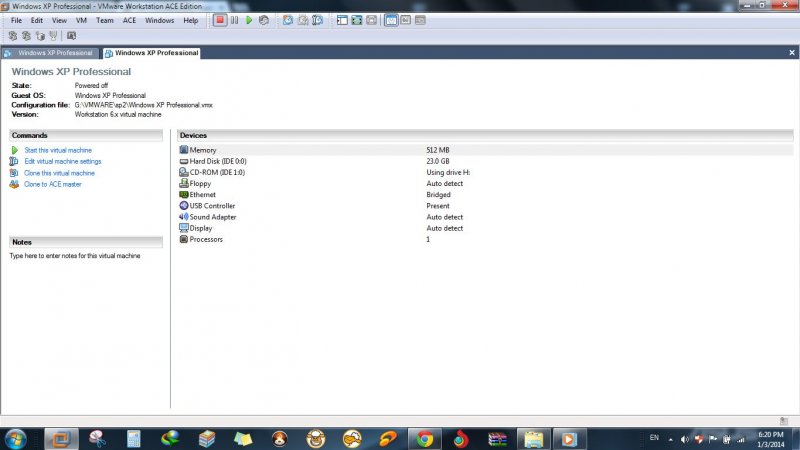800x450 pixels.
Task: Click the fourth ACE toolbar icon
Action: (53, 36)
